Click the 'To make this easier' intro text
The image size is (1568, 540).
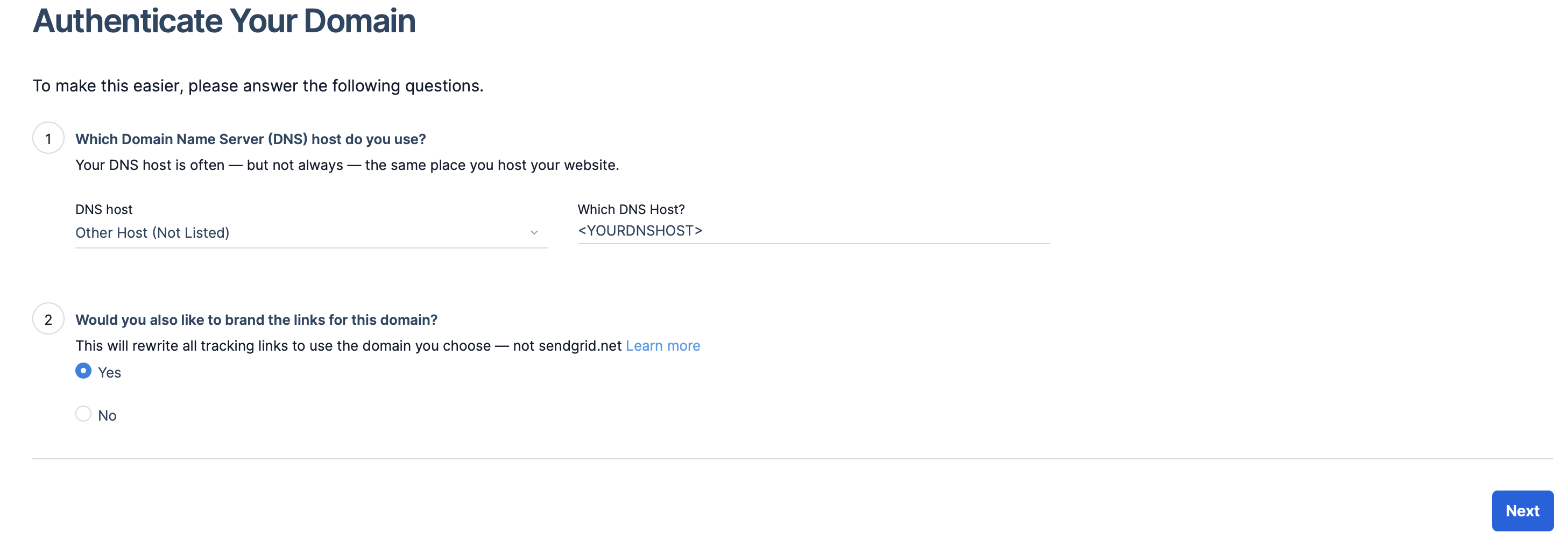click(258, 86)
